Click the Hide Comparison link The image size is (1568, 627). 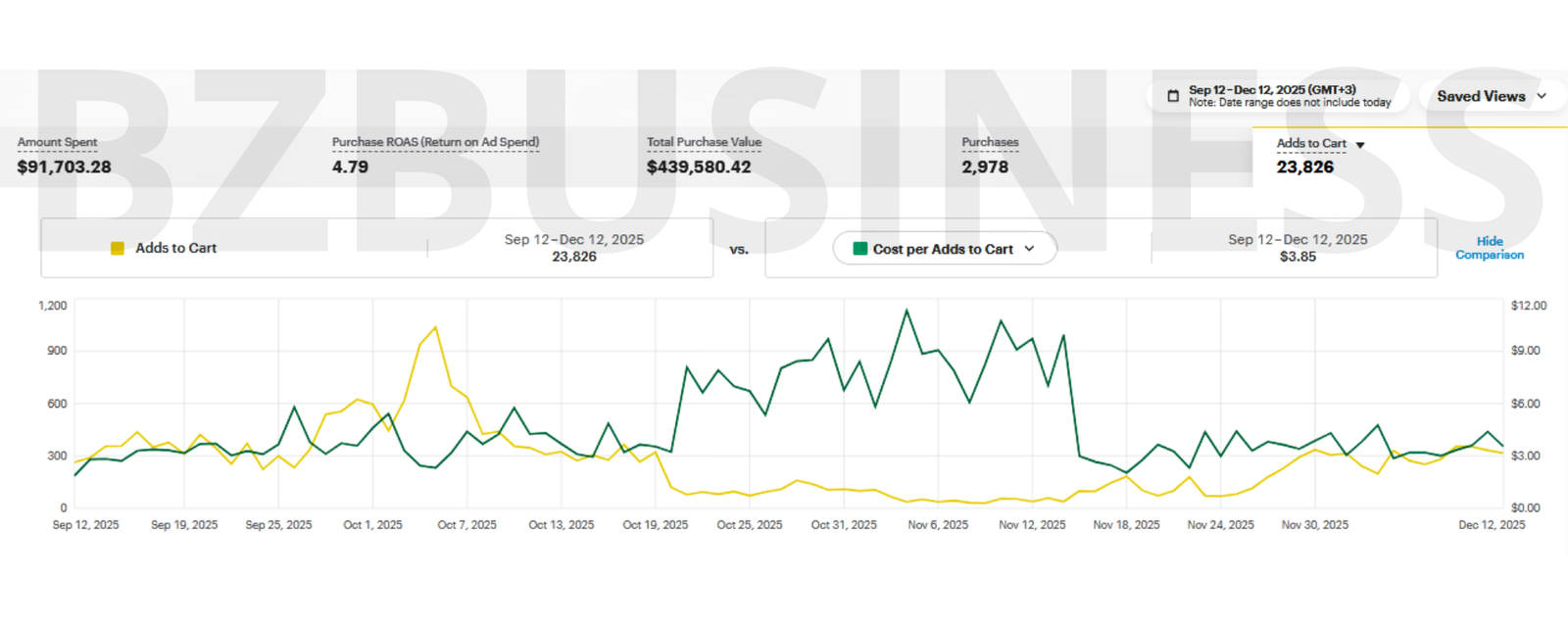click(x=1489, y=248)
